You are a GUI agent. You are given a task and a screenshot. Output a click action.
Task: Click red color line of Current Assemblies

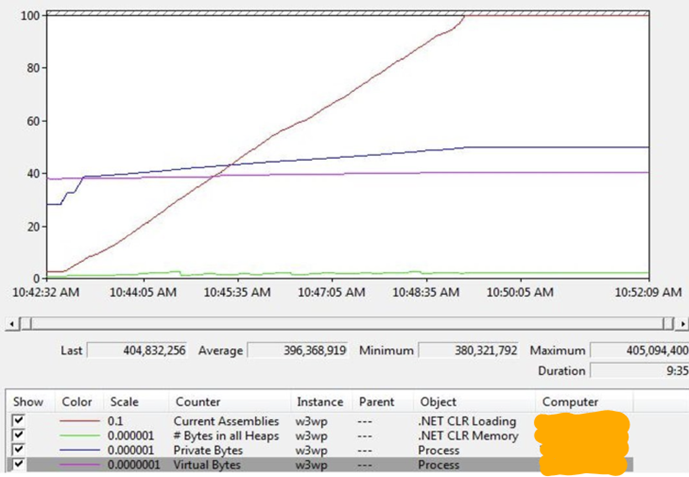pos(80,421)
